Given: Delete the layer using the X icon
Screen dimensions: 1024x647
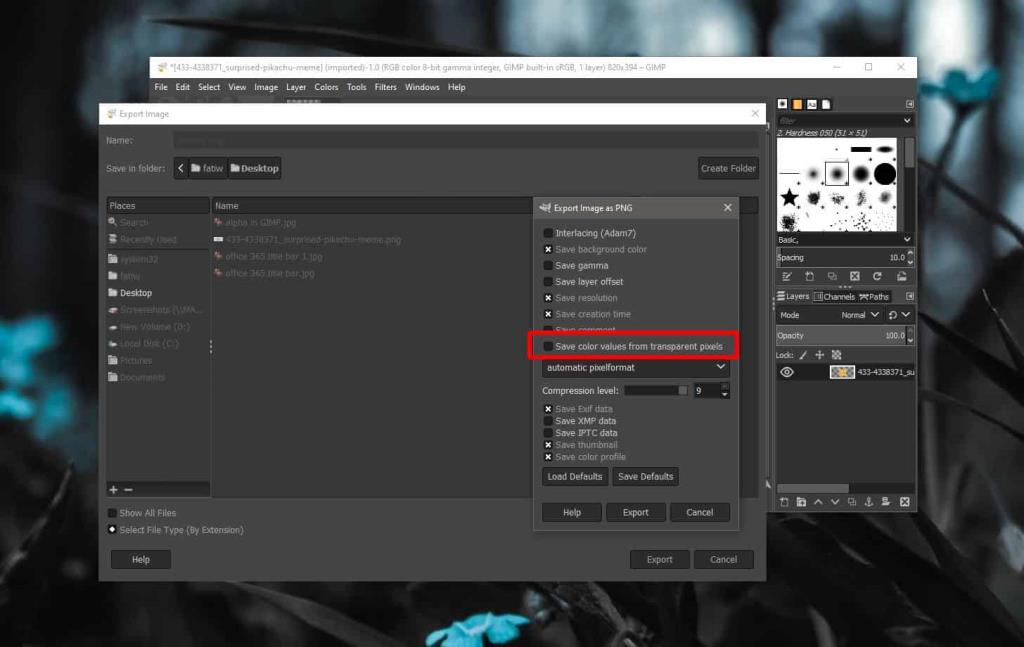Looking at the screenshot, I should click(904, 502).
